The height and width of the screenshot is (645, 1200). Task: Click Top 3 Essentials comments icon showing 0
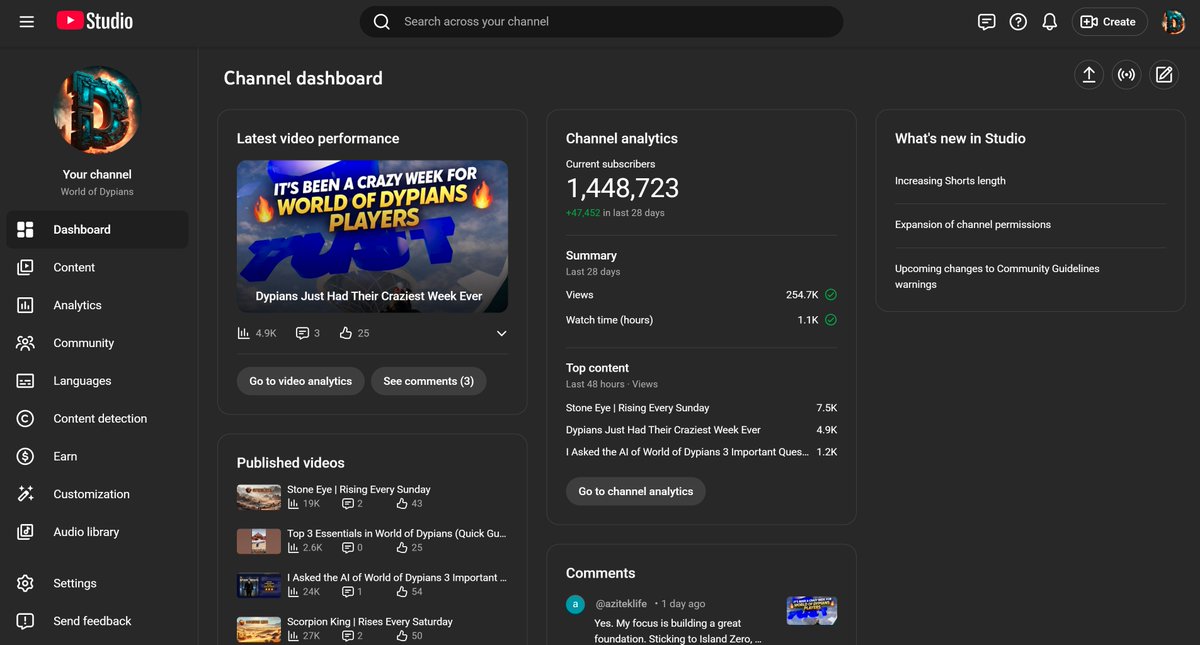pyautogui.click(x=348, y=548)
